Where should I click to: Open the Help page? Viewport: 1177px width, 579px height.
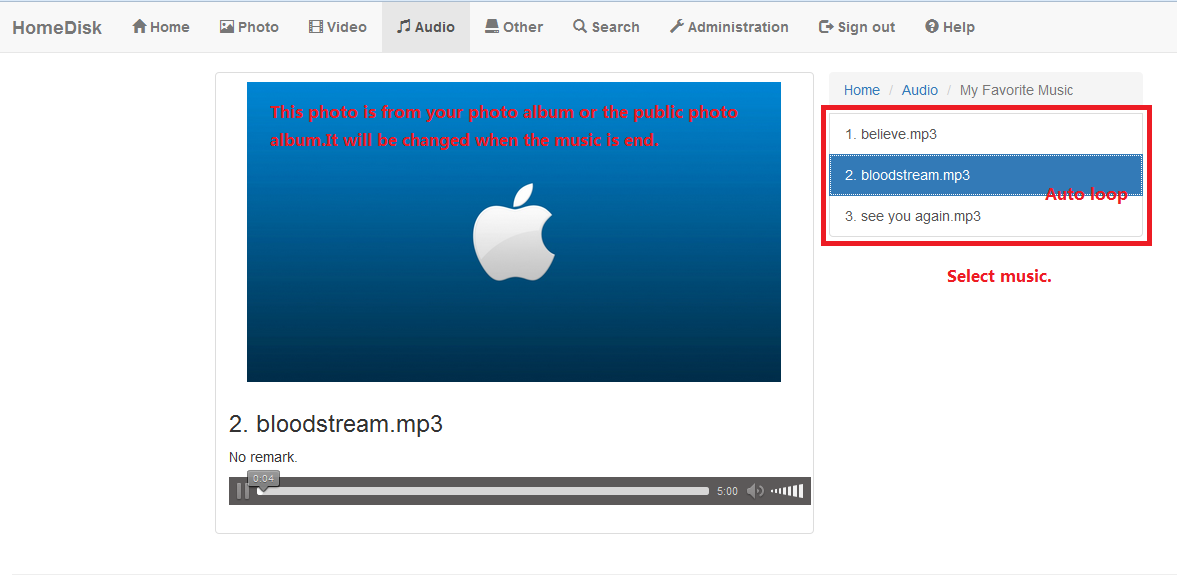click(x=950, y=27)
